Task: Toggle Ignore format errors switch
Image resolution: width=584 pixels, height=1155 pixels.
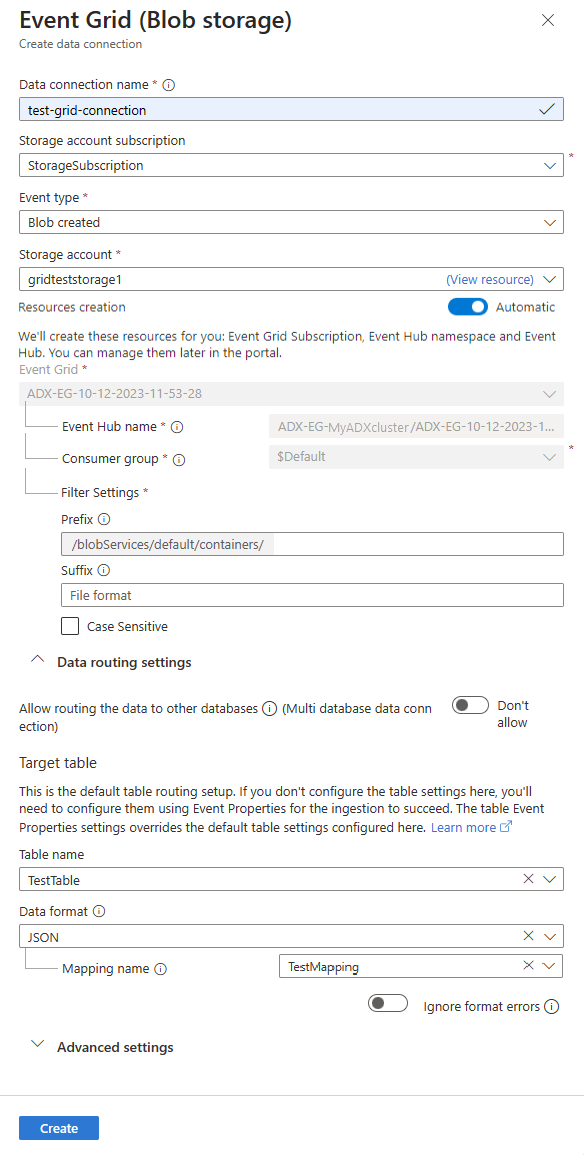Action: pyautogui.click(x=388, y=1003)
